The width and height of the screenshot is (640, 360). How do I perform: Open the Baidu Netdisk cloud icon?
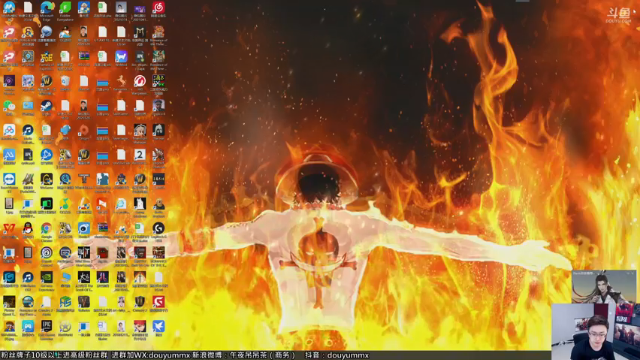[9, 131]
